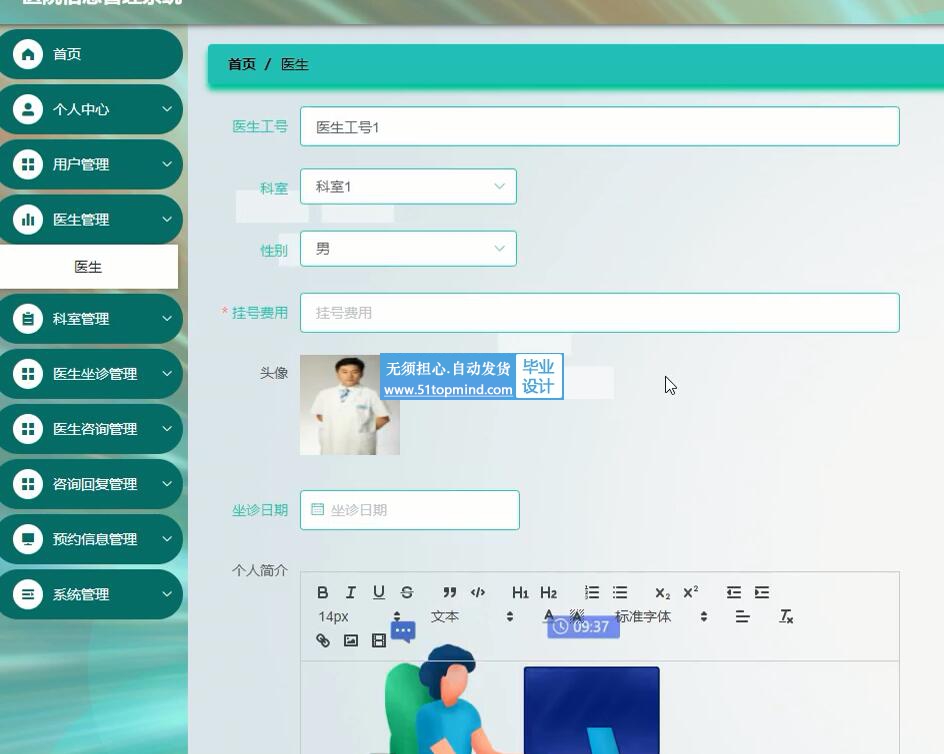Viewport: 944px width, 754px height.
Task: Click the 首页 breadcrumb link
Action: 242,64
